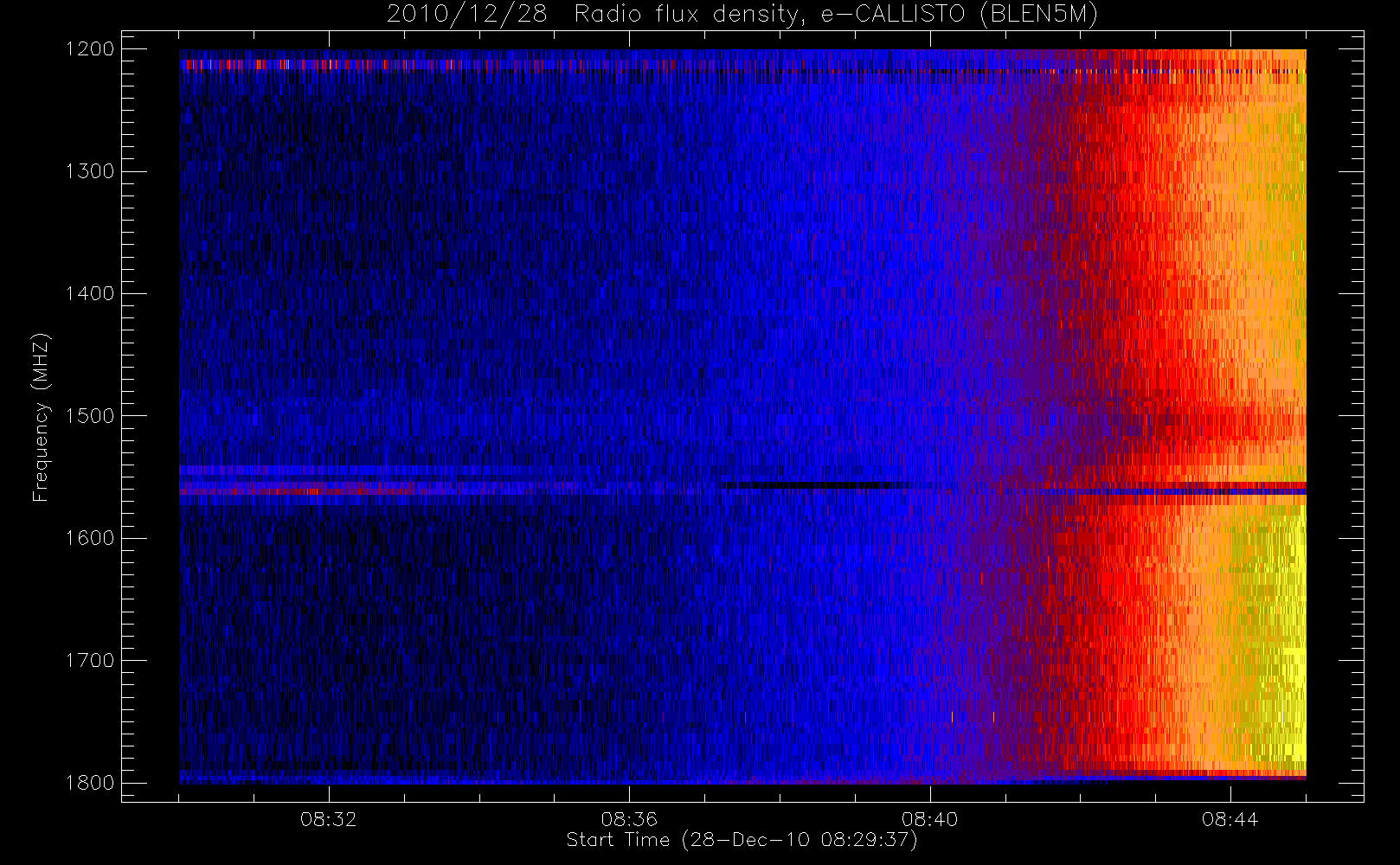
Task: Click the plot title '2010/12/28 Radio flux density, e-CALLISTO (BLEN5M)'
Action: (742, 15)
